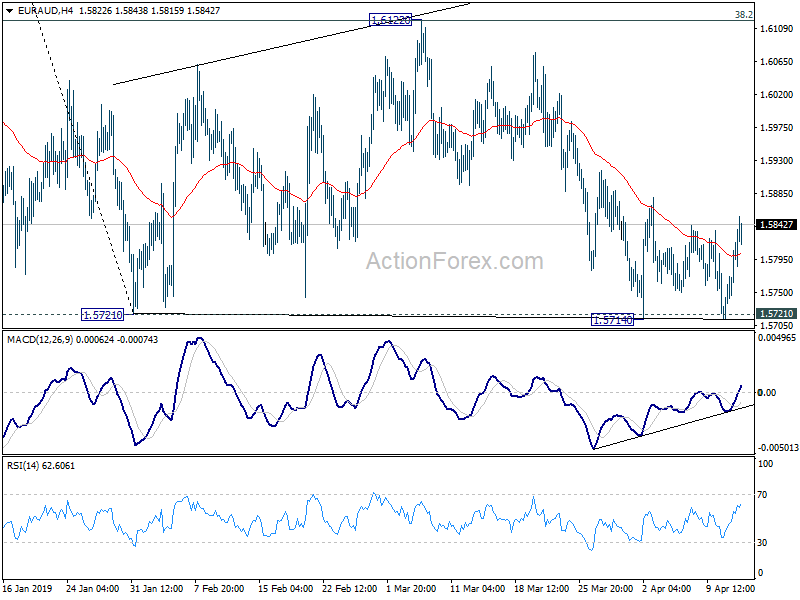
Task: Select the 1.57140 low price label
Action: pyautogui.click(x=612, y=320)
